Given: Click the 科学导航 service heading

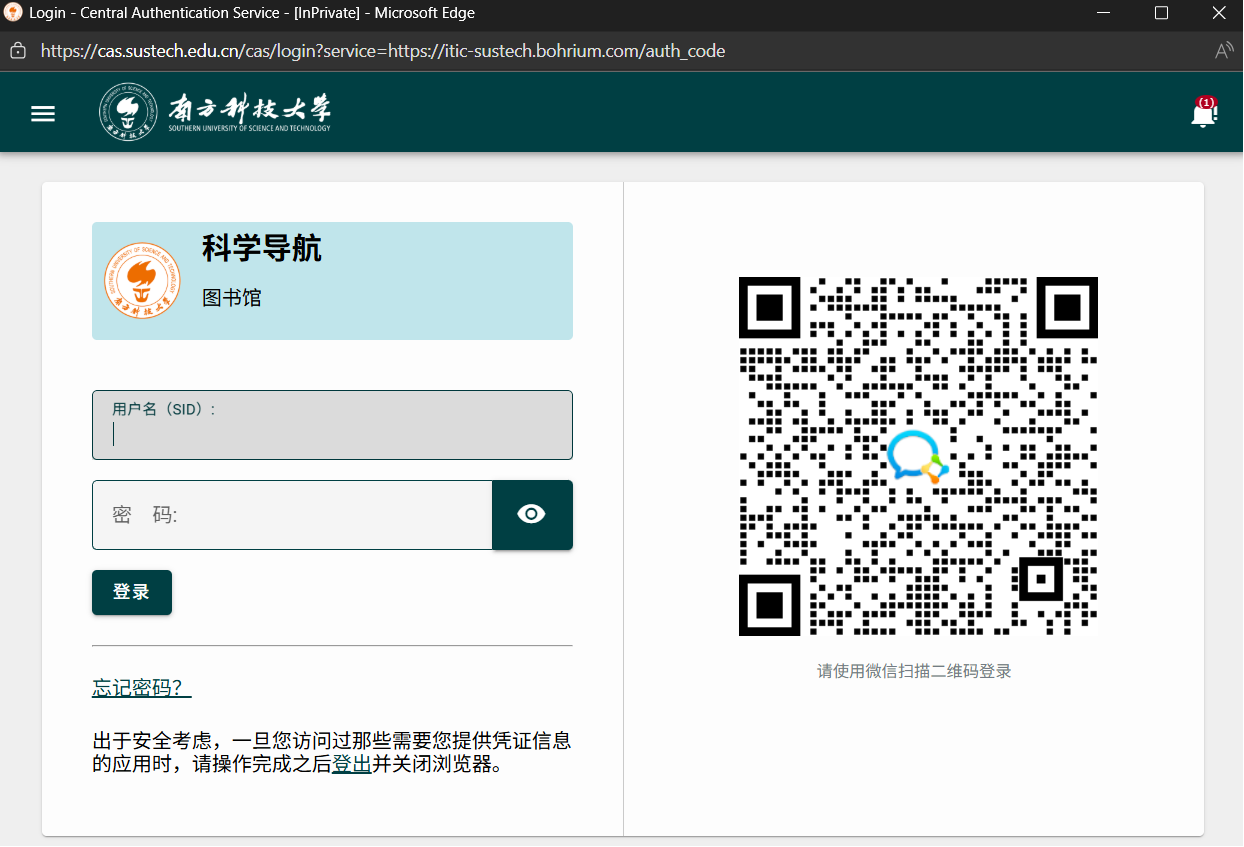Looking at the screenshot, I should pos(262,248).
